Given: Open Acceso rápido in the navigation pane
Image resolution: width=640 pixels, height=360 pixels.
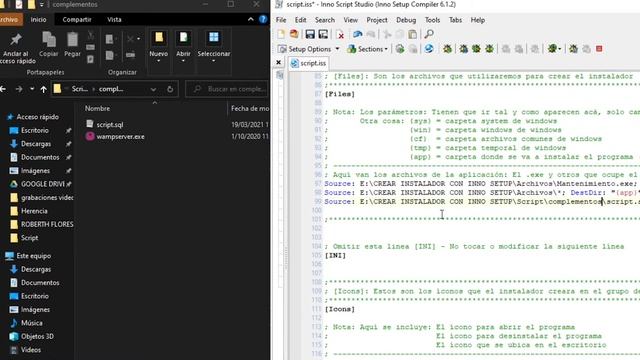Looking at the screenshot, I should [38, 117].
